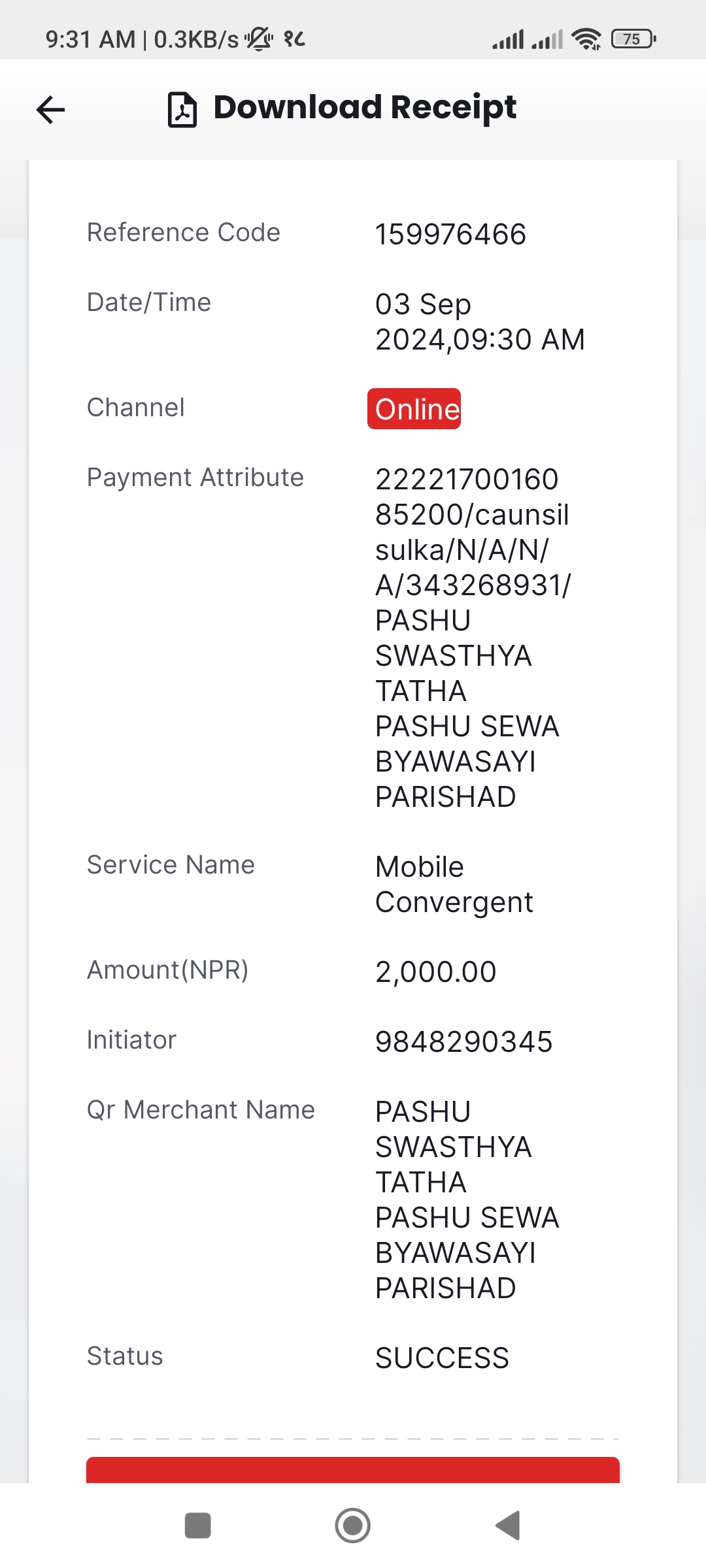Tap the Android recent apps square
The image size is (706, 1568).
[x=198, y=1526]
